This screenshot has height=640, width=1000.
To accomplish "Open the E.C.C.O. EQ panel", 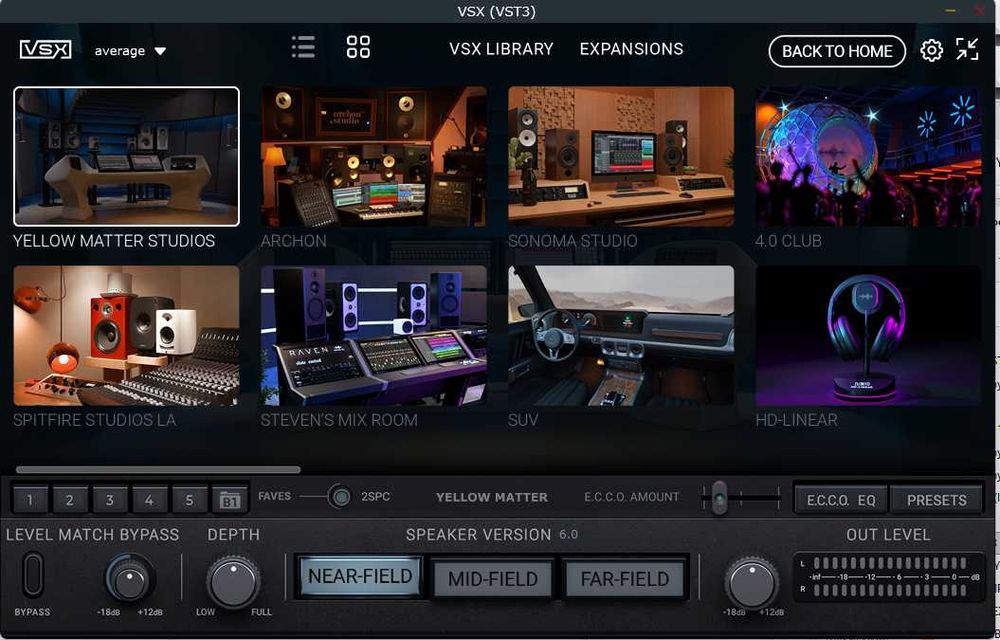I will [841, 500].
